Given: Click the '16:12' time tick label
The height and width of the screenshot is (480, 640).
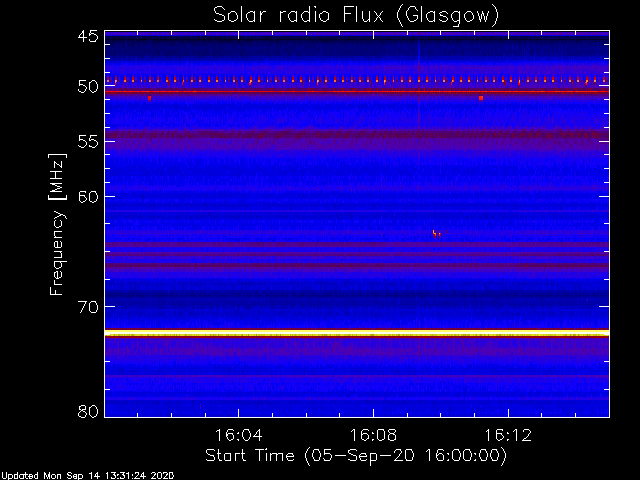Looking at the screenshot, I should (508, 435).
